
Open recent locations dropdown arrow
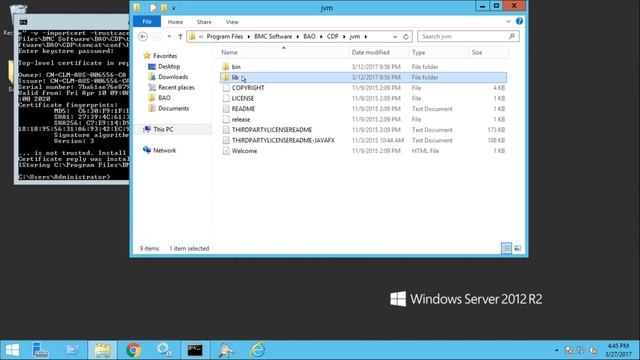tap(169, 37)
